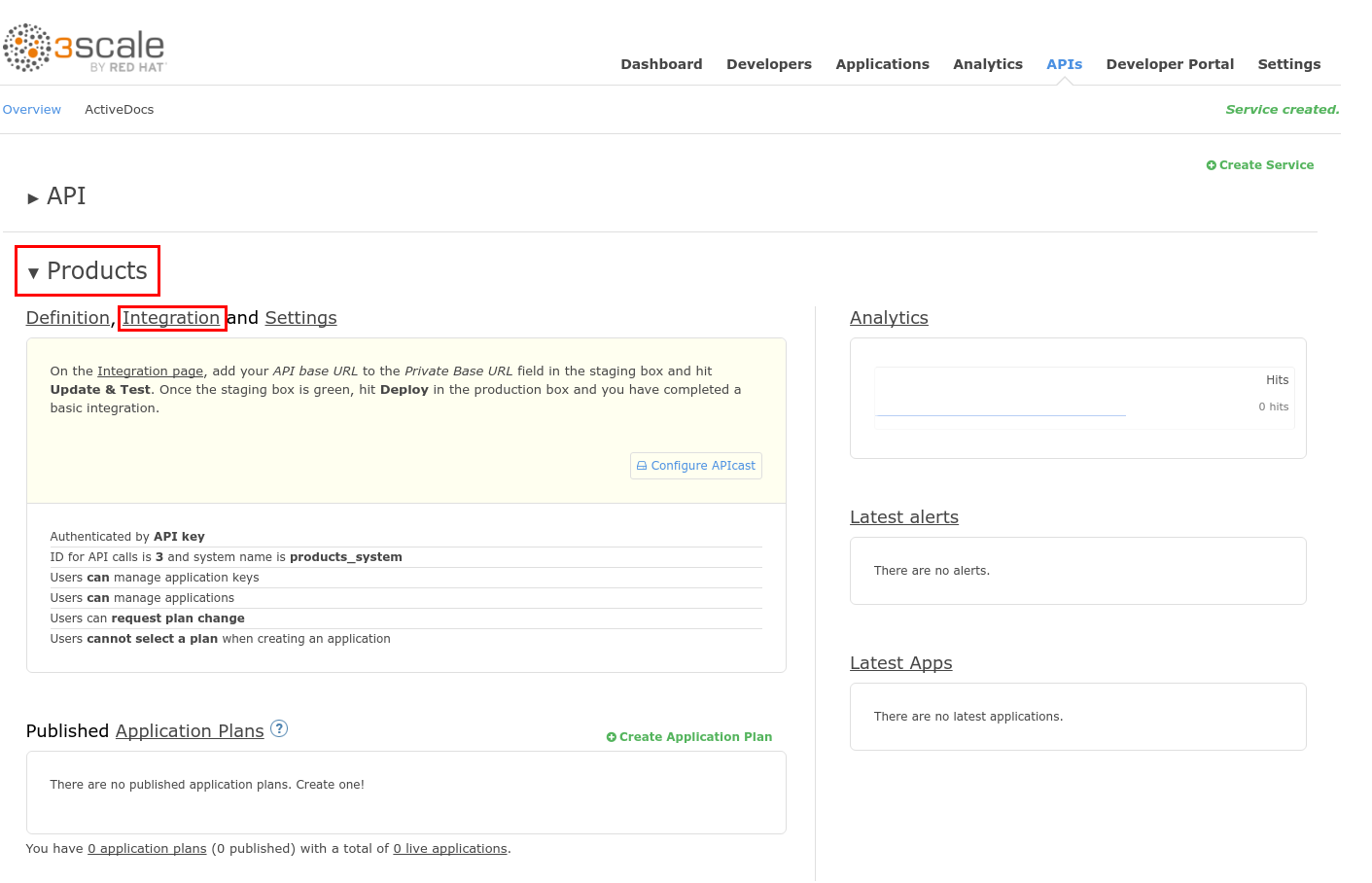Click Create Application Plan
Viewport: 1372px width, 883px height.
click(689, 737)
